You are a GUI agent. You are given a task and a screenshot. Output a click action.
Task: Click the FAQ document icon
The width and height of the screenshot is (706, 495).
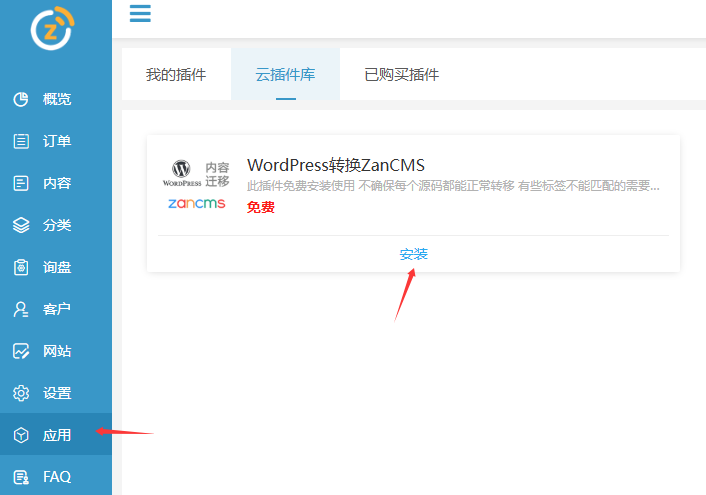21,477
